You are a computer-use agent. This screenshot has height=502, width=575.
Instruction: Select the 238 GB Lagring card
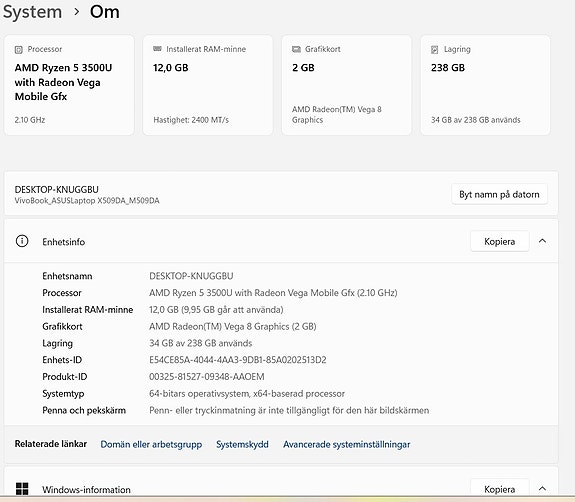point(486,85)
